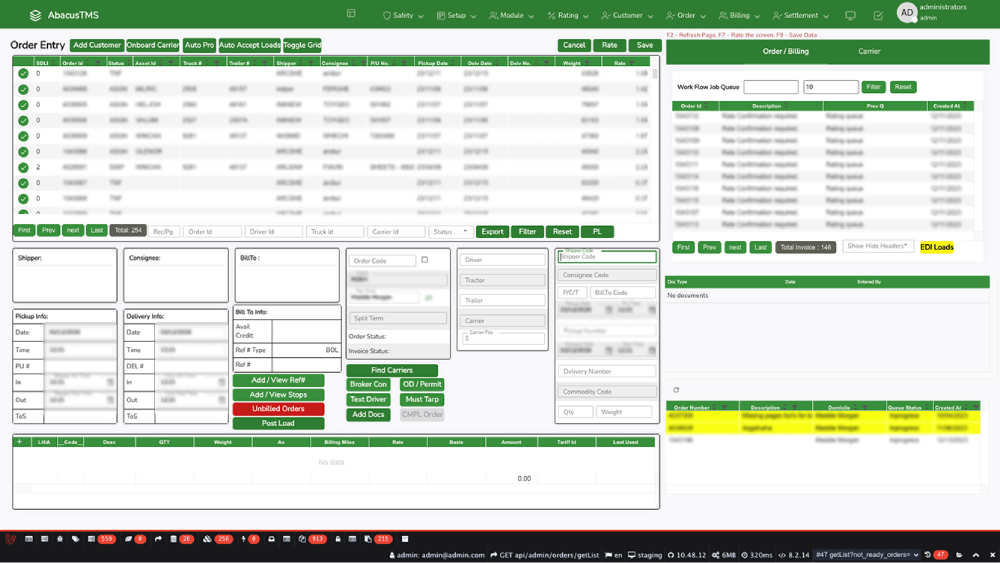Toggle the checkbox beside Order Code

point(425,260)
